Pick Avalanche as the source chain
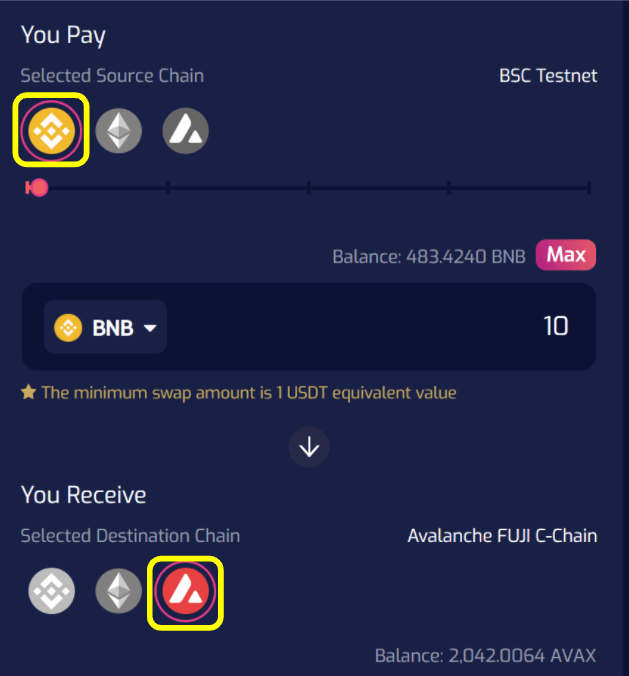This screenshot has height=676, width=629. coord(185,130)
